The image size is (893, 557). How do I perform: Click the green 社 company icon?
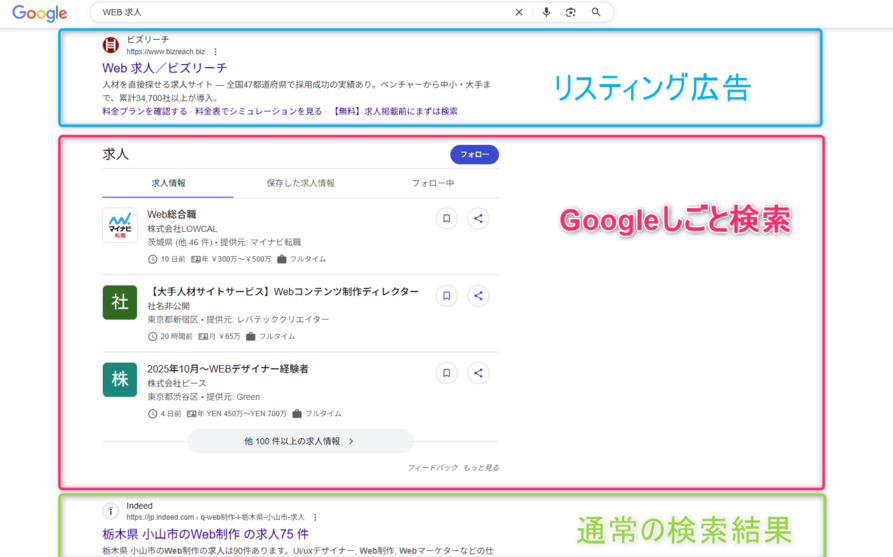click(120, 302)
